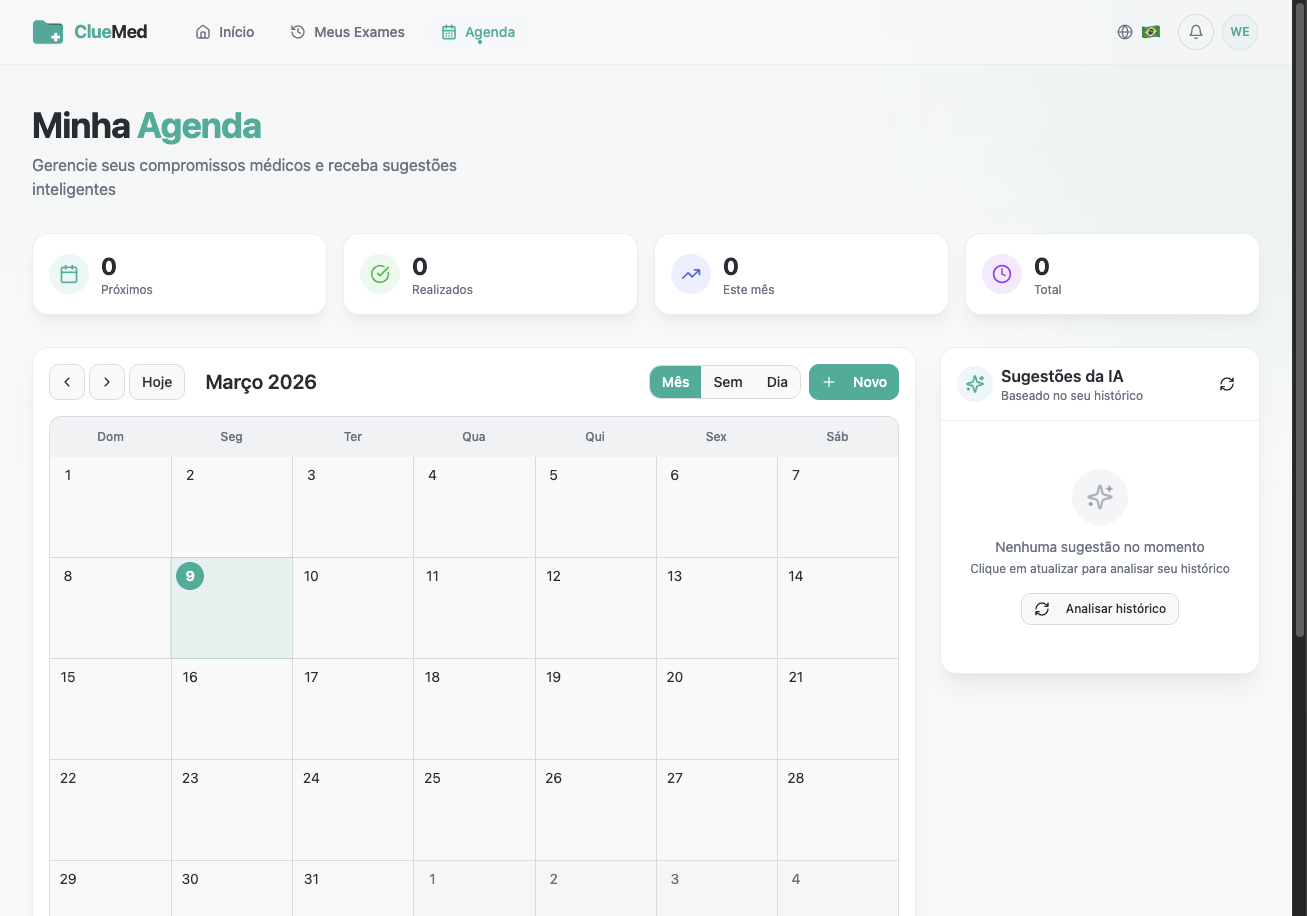Select March 12 on the calendar

pos(595,608)
